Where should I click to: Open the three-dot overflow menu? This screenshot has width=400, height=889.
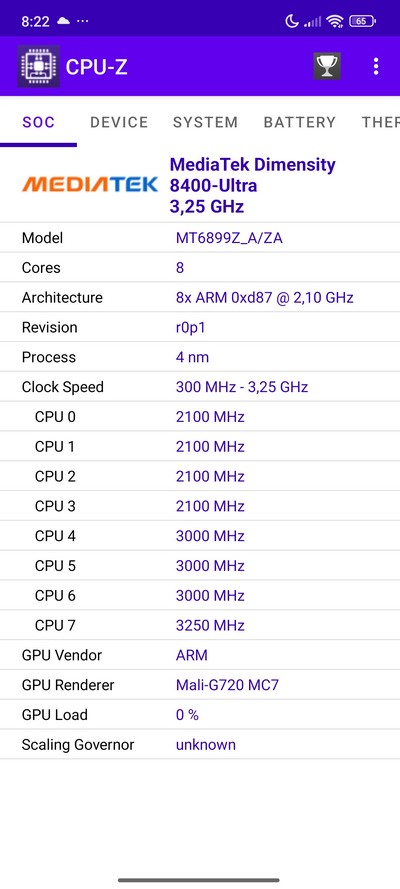coord(376,66)
